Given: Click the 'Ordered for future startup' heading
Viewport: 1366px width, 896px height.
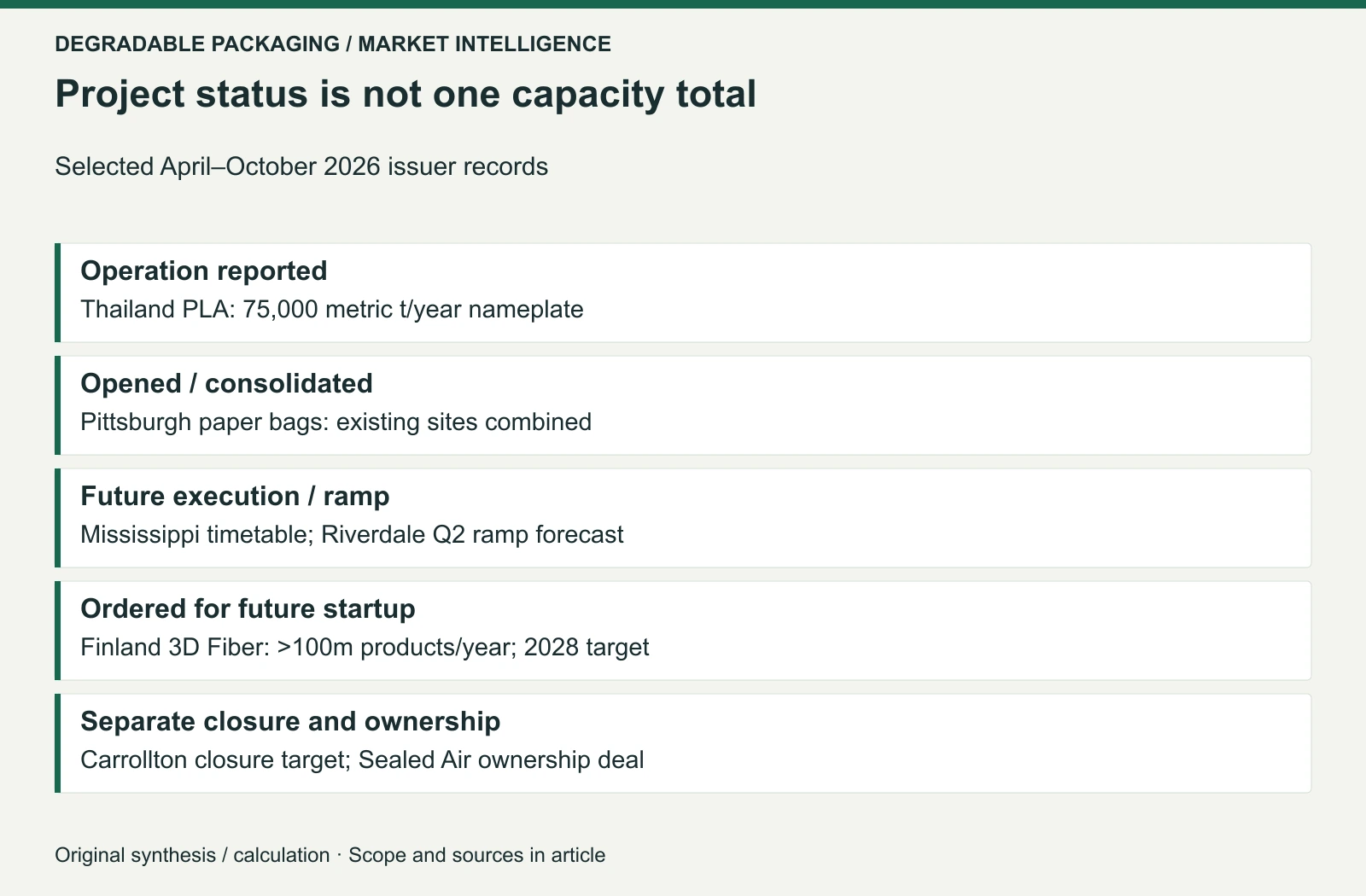Looking at the screenshot, I should click(248, 608).
